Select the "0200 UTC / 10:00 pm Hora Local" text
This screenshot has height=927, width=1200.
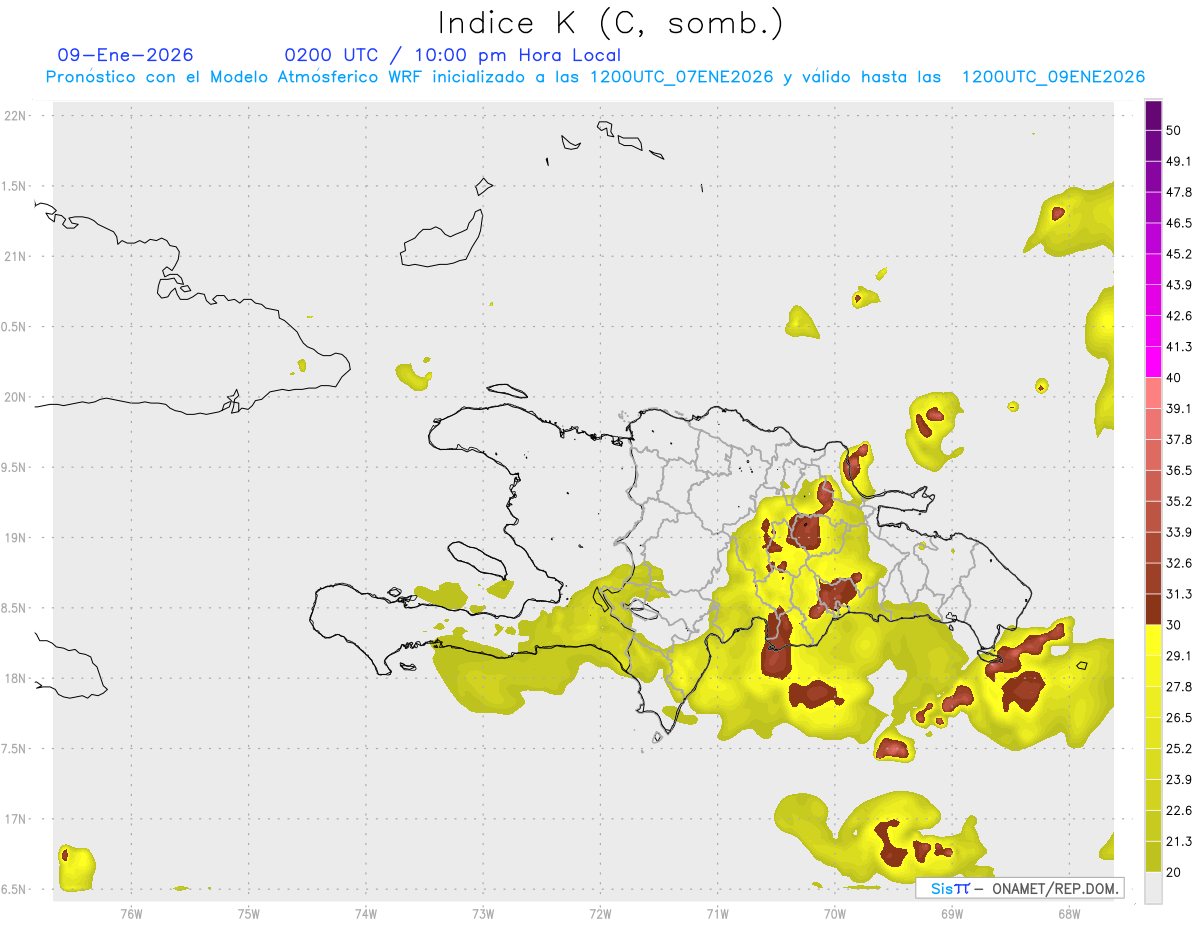pos(452,55)
